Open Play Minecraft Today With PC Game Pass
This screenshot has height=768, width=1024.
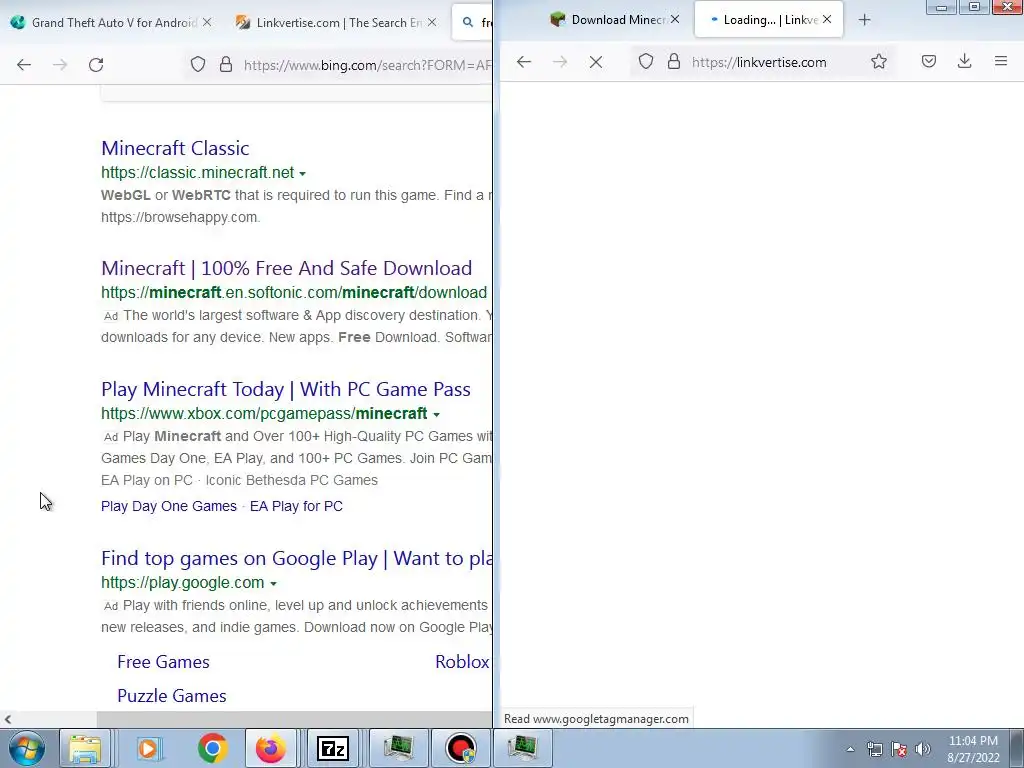(285, 389)
